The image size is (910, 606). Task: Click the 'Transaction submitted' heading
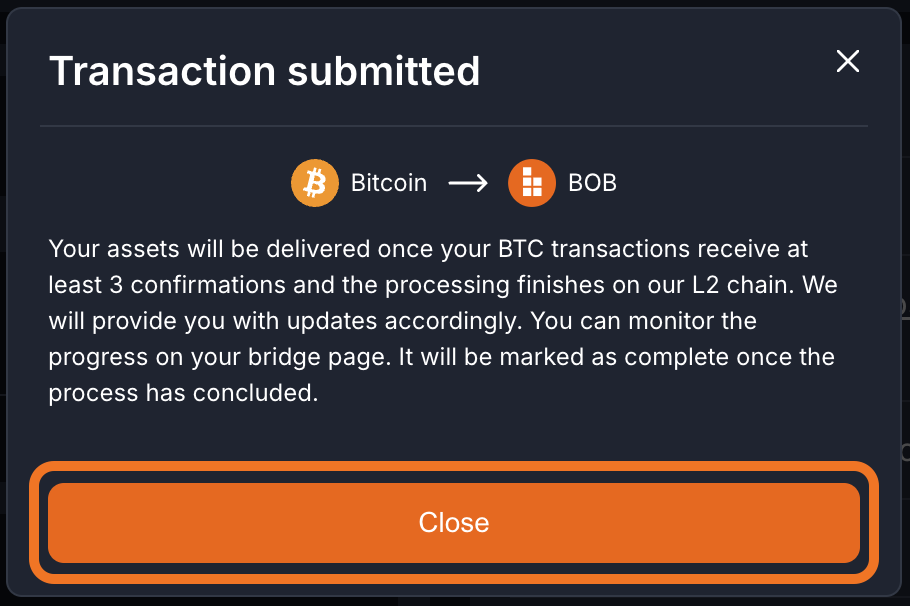coord(265,71)
